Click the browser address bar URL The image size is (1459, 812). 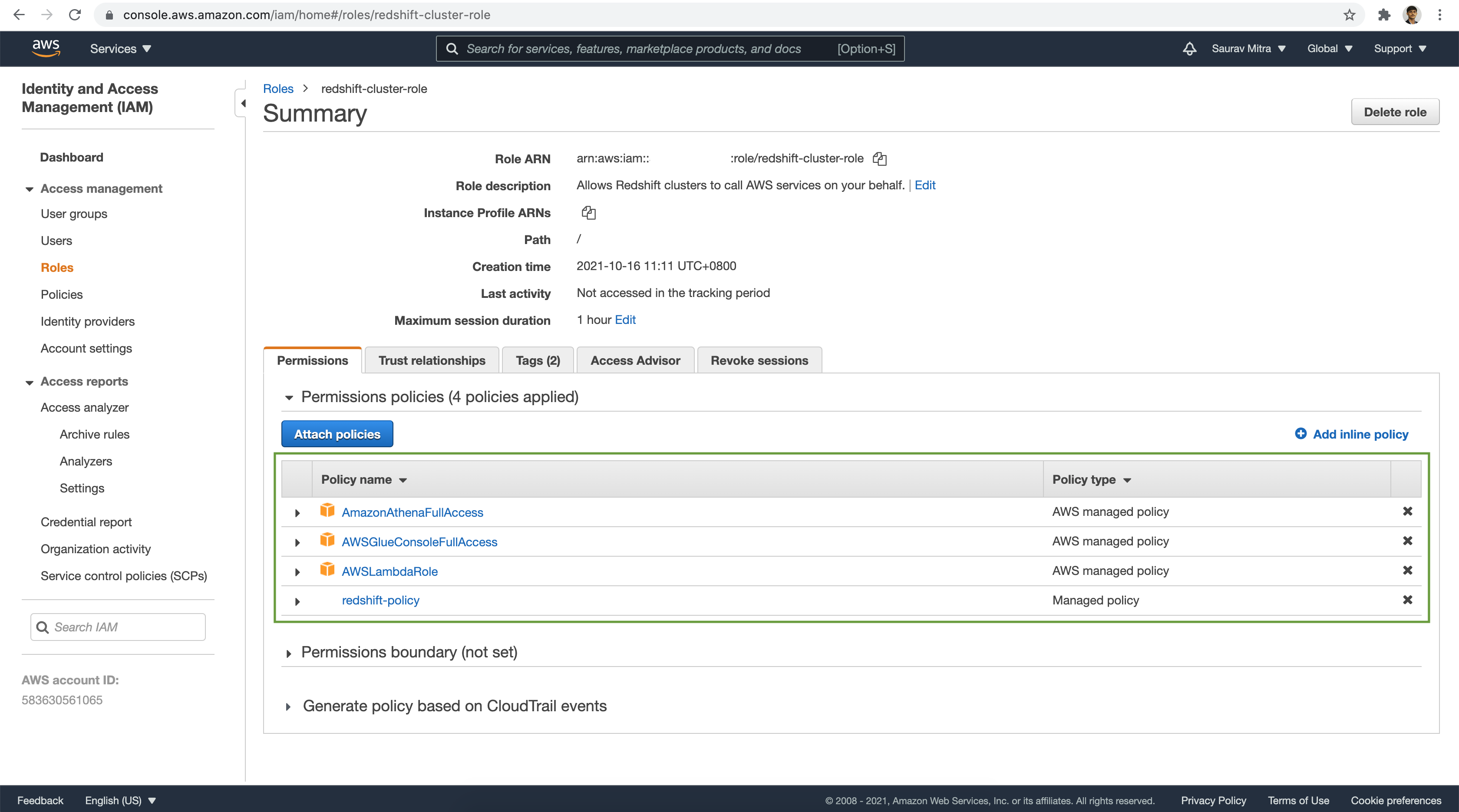pos(307,15)
